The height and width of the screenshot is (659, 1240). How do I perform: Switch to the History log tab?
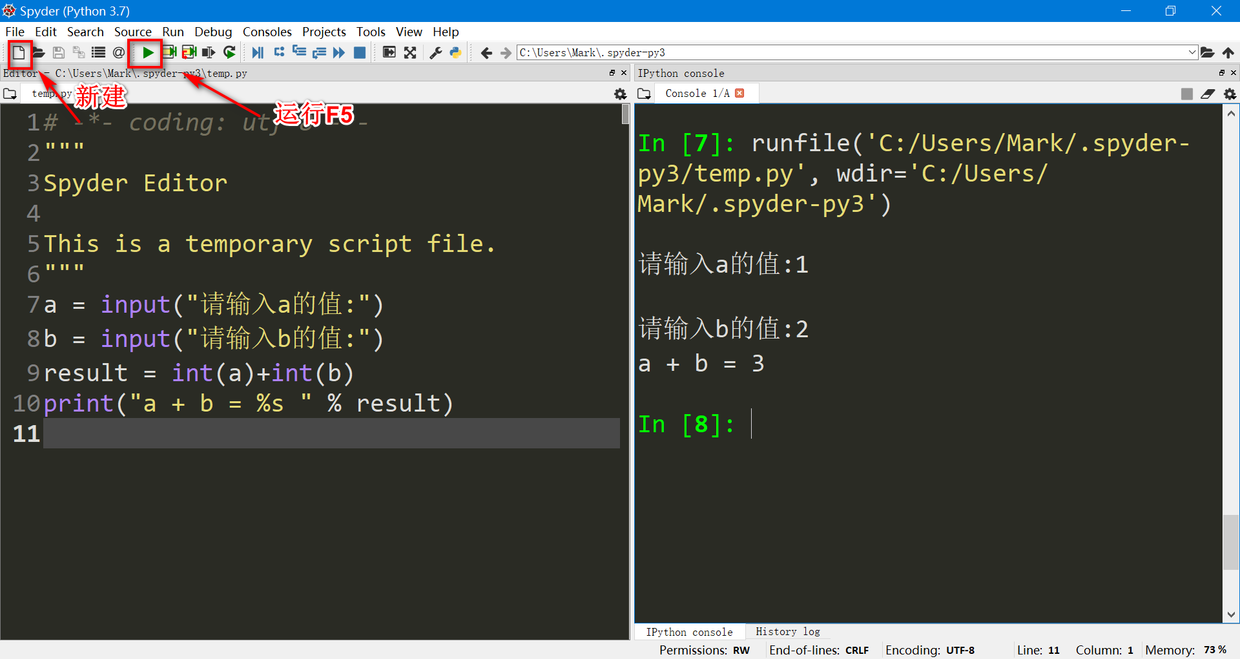click(x=787, y=631)
